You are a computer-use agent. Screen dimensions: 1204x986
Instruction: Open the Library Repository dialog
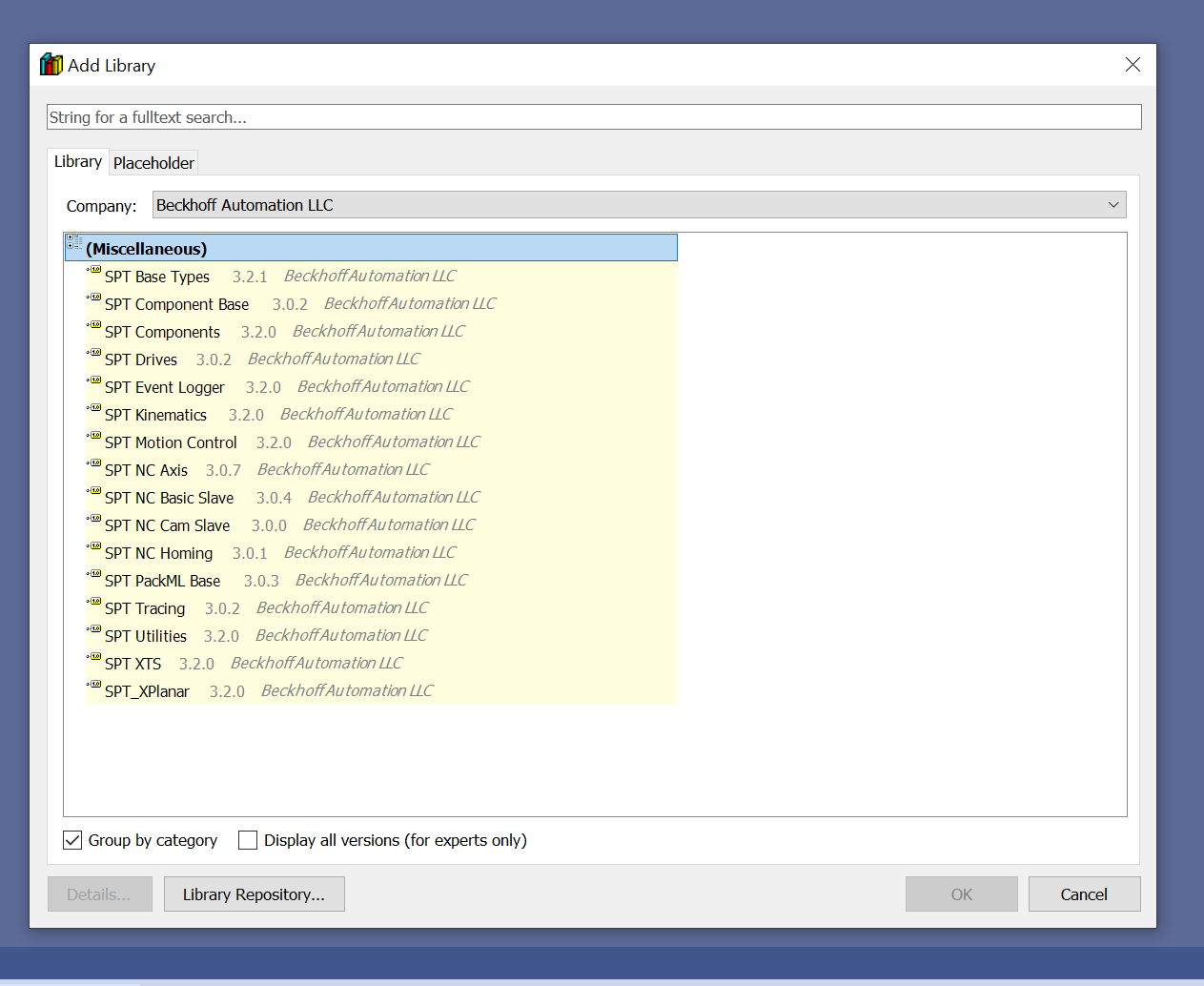(x=255, y=894)
